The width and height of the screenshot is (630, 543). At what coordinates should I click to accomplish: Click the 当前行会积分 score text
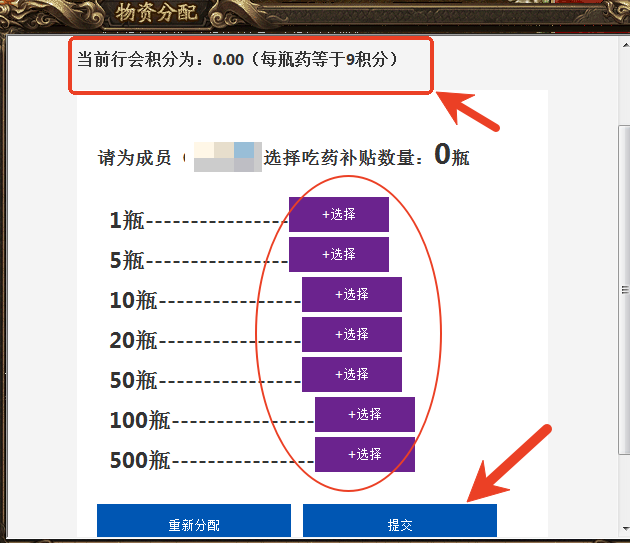point(160,60)
